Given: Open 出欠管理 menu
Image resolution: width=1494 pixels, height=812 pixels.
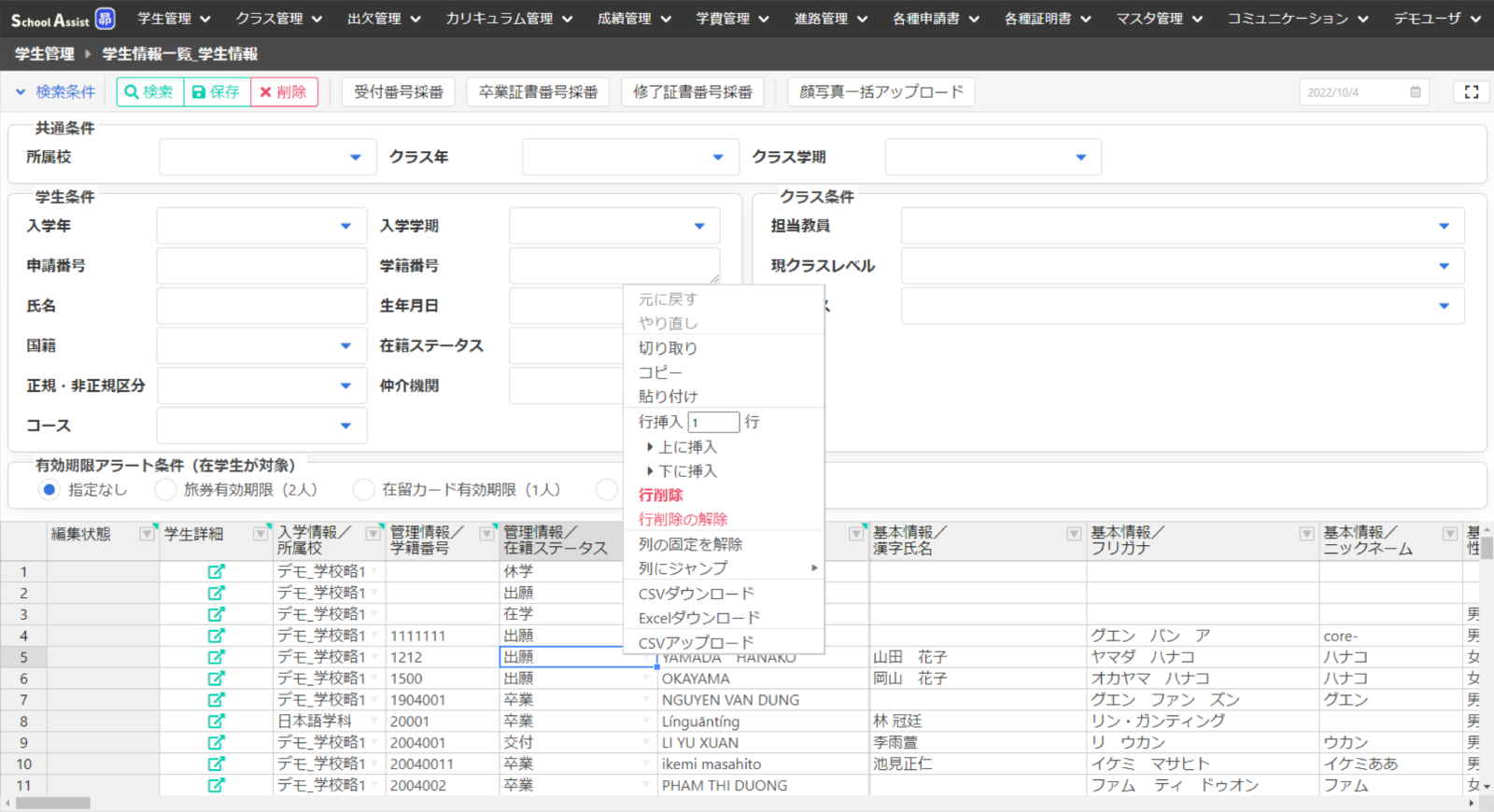Looking at the screenshot, I should click(384, 19).
